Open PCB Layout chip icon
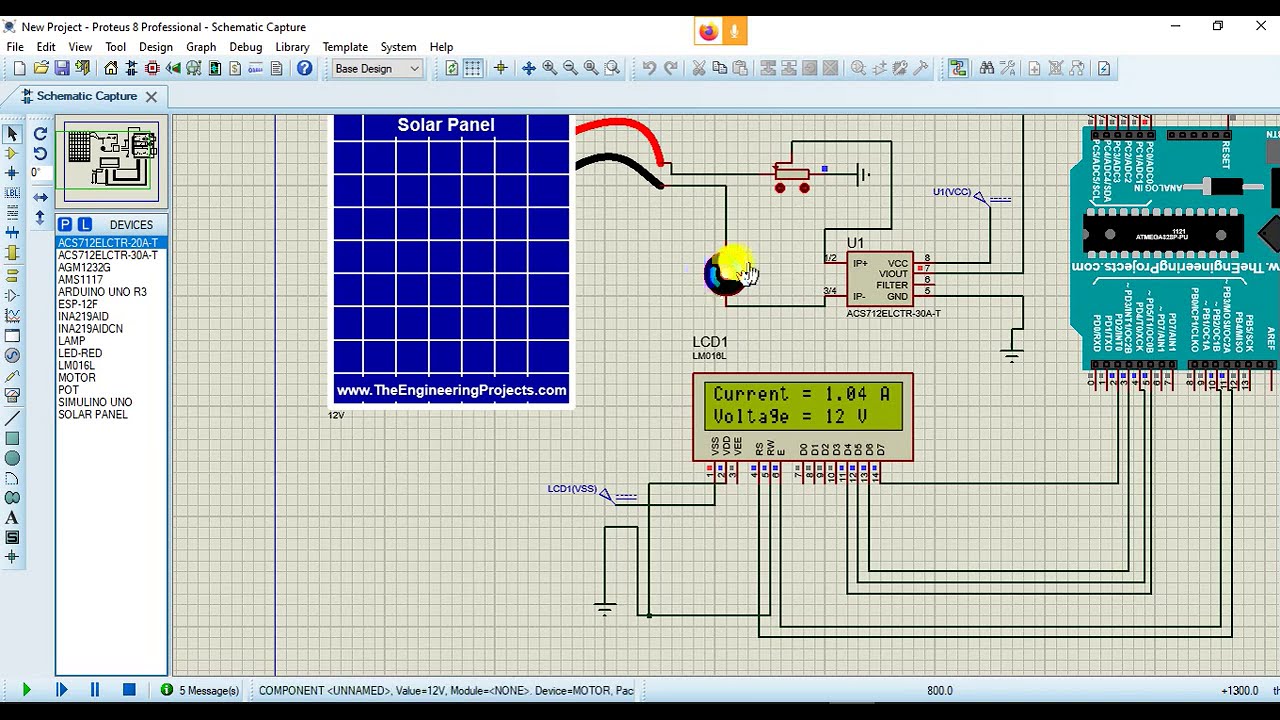 coord(152,68)
